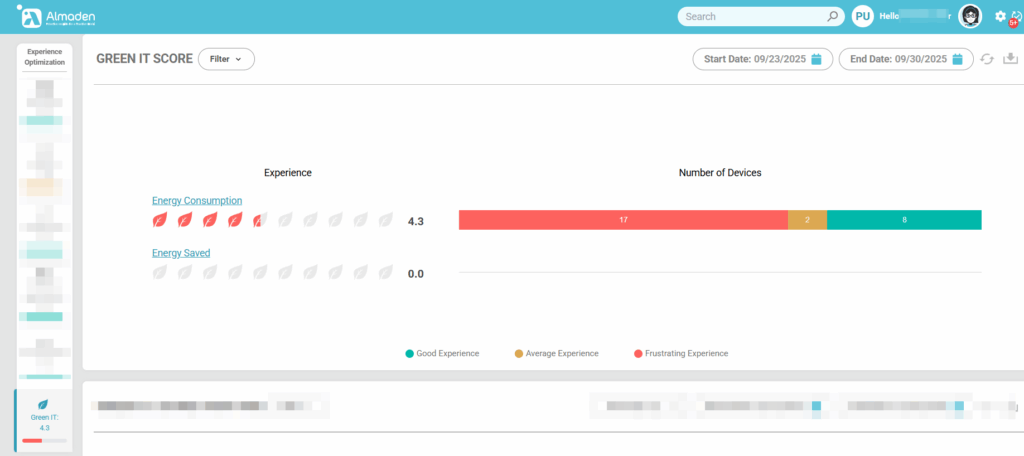The width and height of the screenshot is (1024, 456).
Task: Select the Green IT sidebar tab
Action: coord(44,422)
